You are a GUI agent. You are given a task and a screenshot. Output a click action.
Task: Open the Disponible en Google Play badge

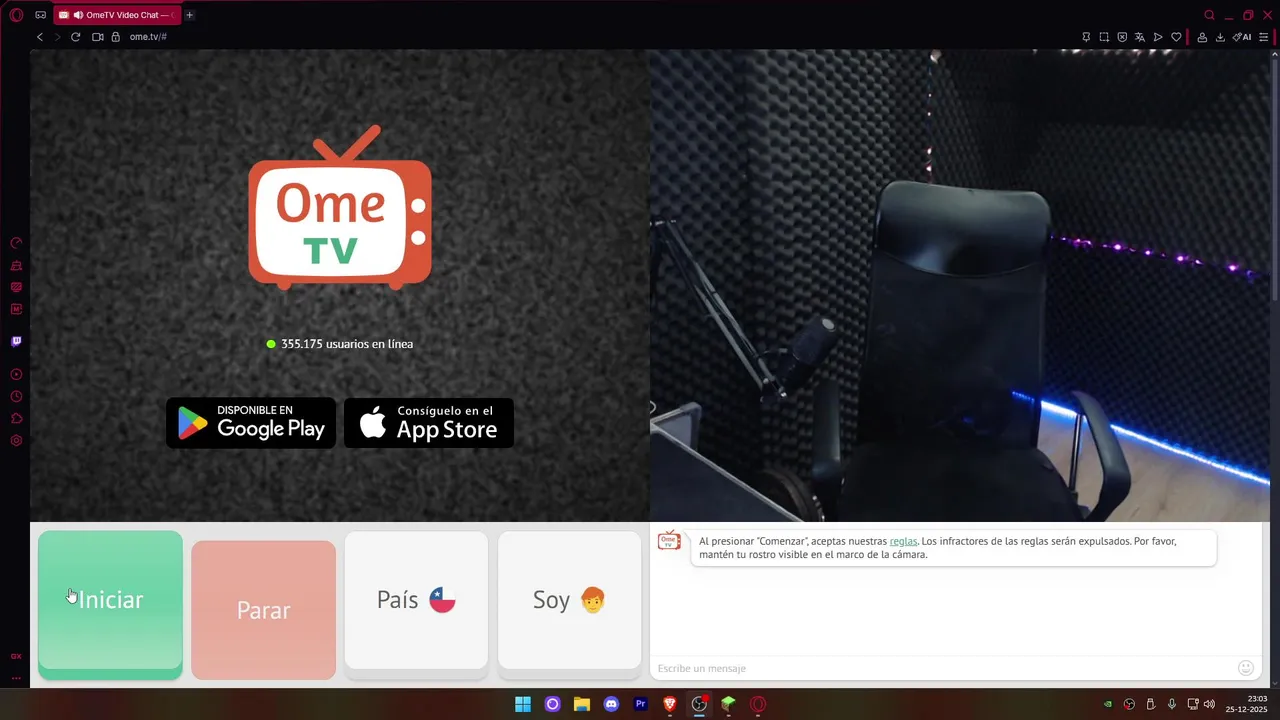point(251,423)
